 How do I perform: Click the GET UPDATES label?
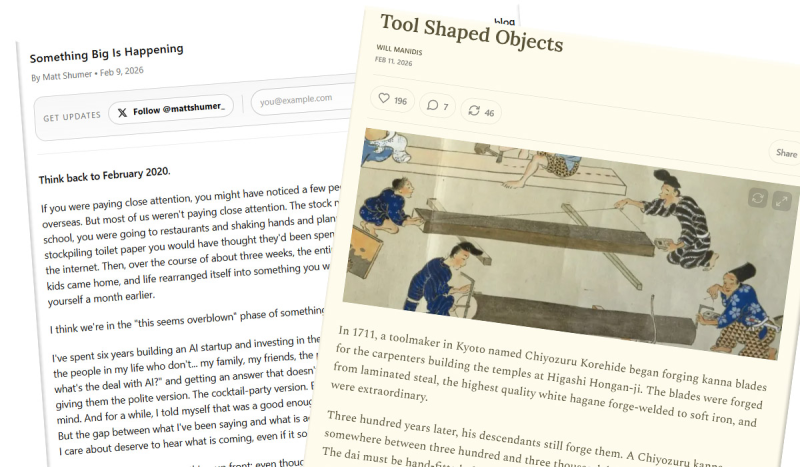click(72, 117)
